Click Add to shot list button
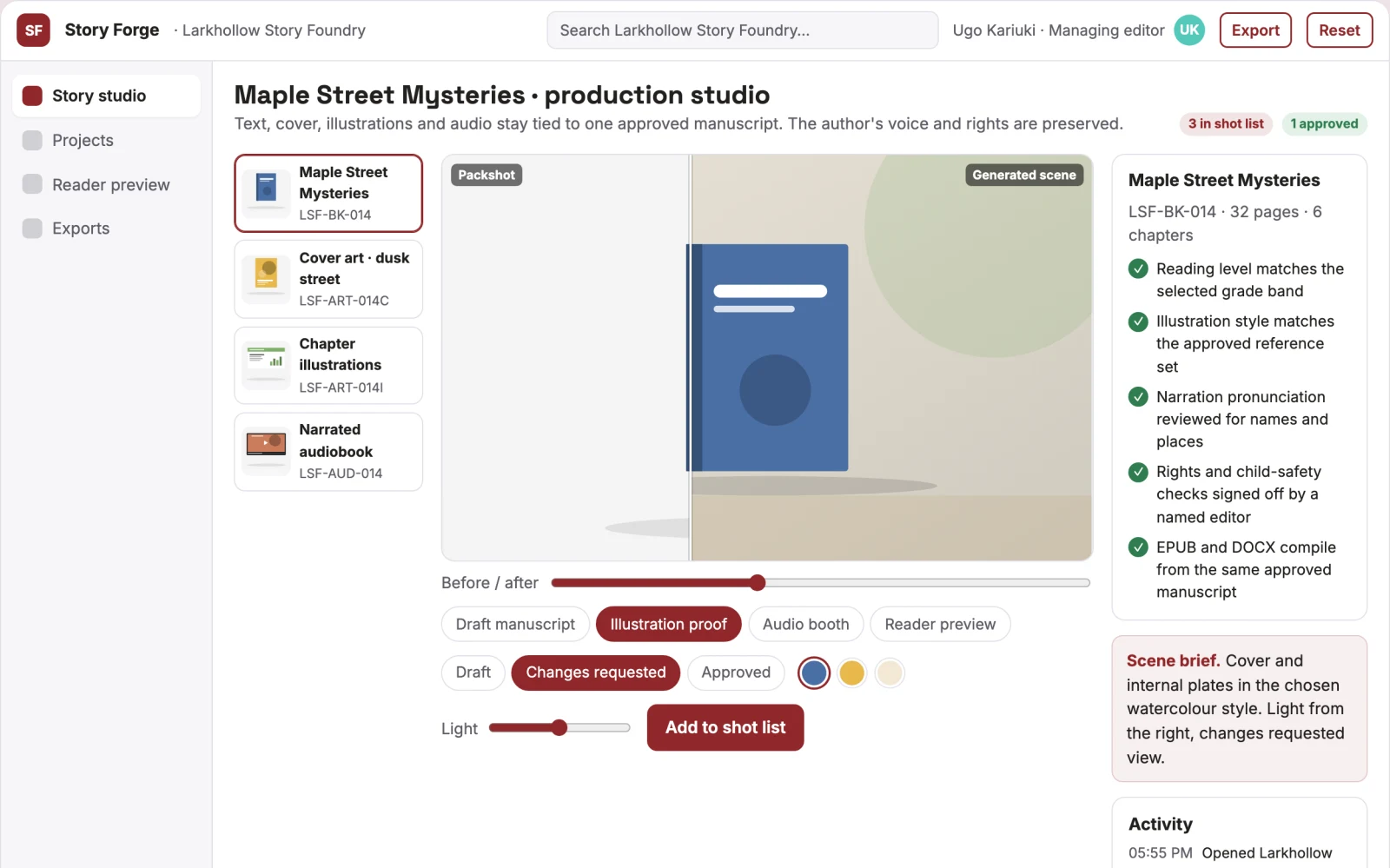The height and width of the screenshot is (868, 1390). (725, 727)
